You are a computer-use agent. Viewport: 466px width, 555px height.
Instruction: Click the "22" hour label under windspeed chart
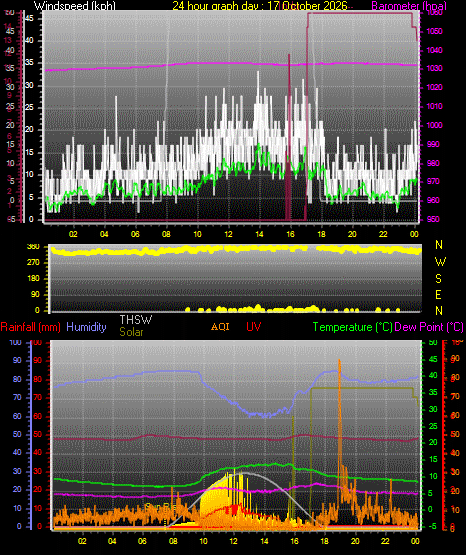click(383, 234)
